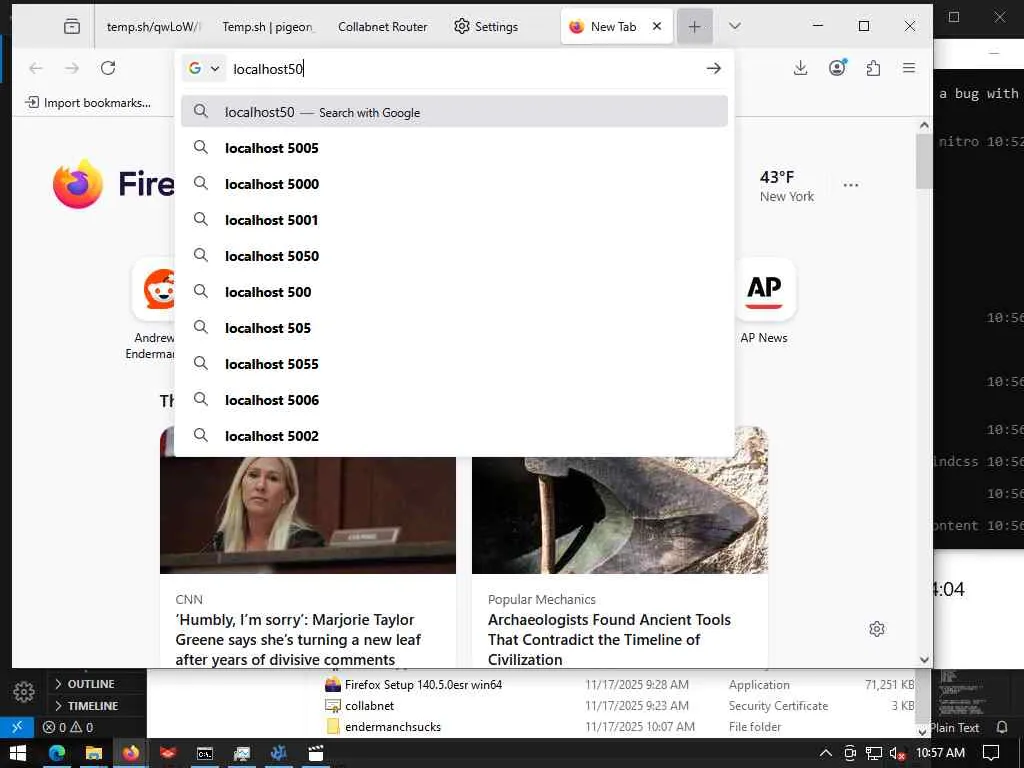Switch to Temp.sh | pigeon tab
1024x768 pixels.
267,27
